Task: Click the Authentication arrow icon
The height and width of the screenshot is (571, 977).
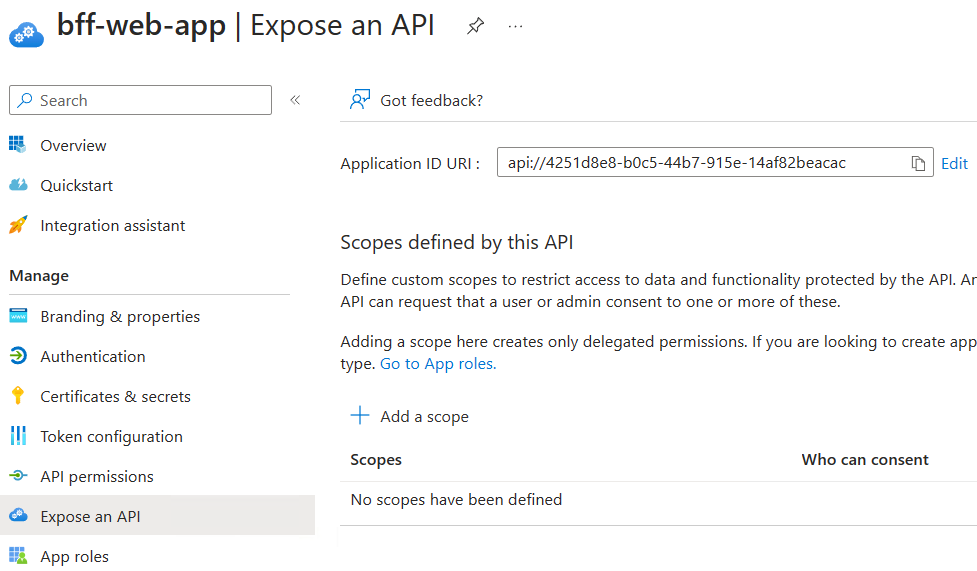Action: tap(18, 355)
